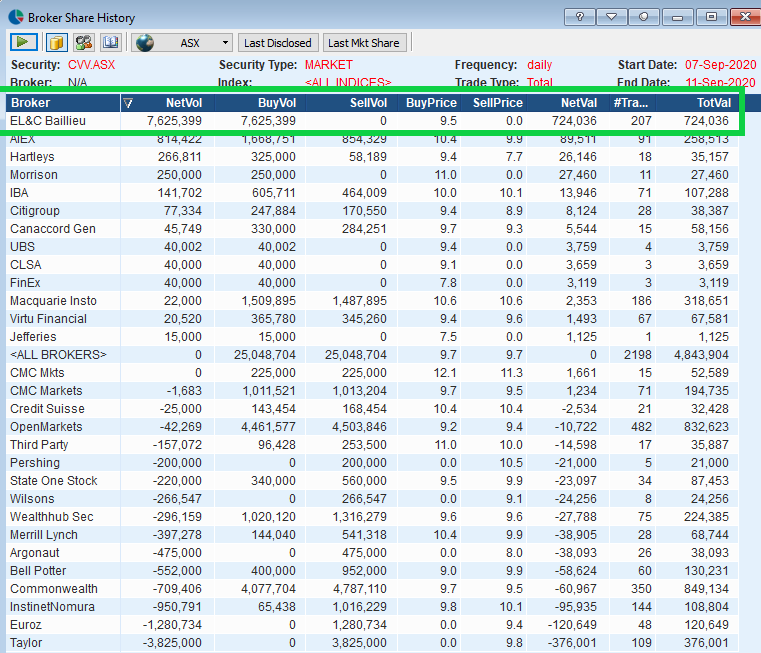The image size is (761, 653).
Task: Select the FinEx broker row
Action: click(x=372, y=283)
